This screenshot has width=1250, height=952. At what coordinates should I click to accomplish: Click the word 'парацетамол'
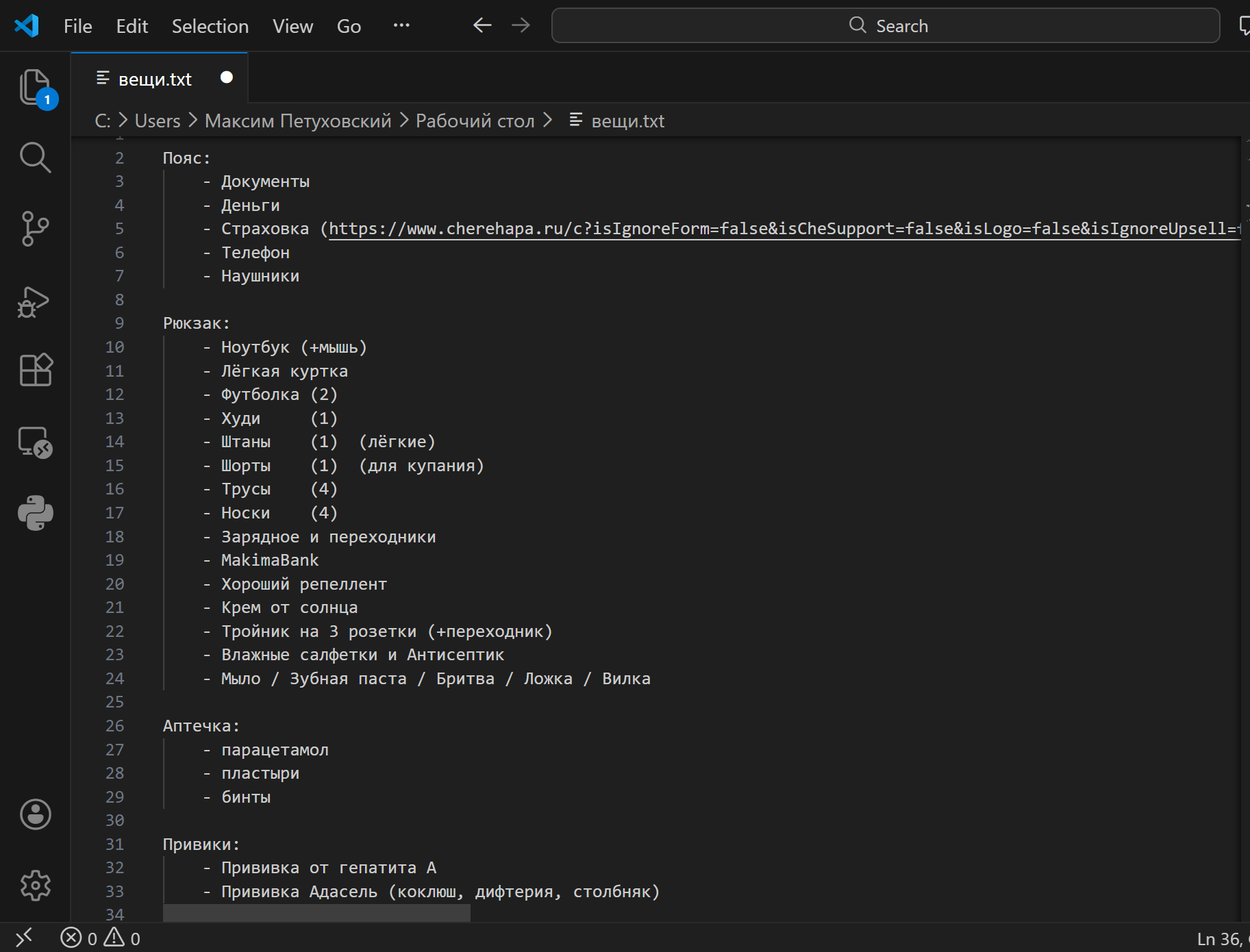pos(275,750)
